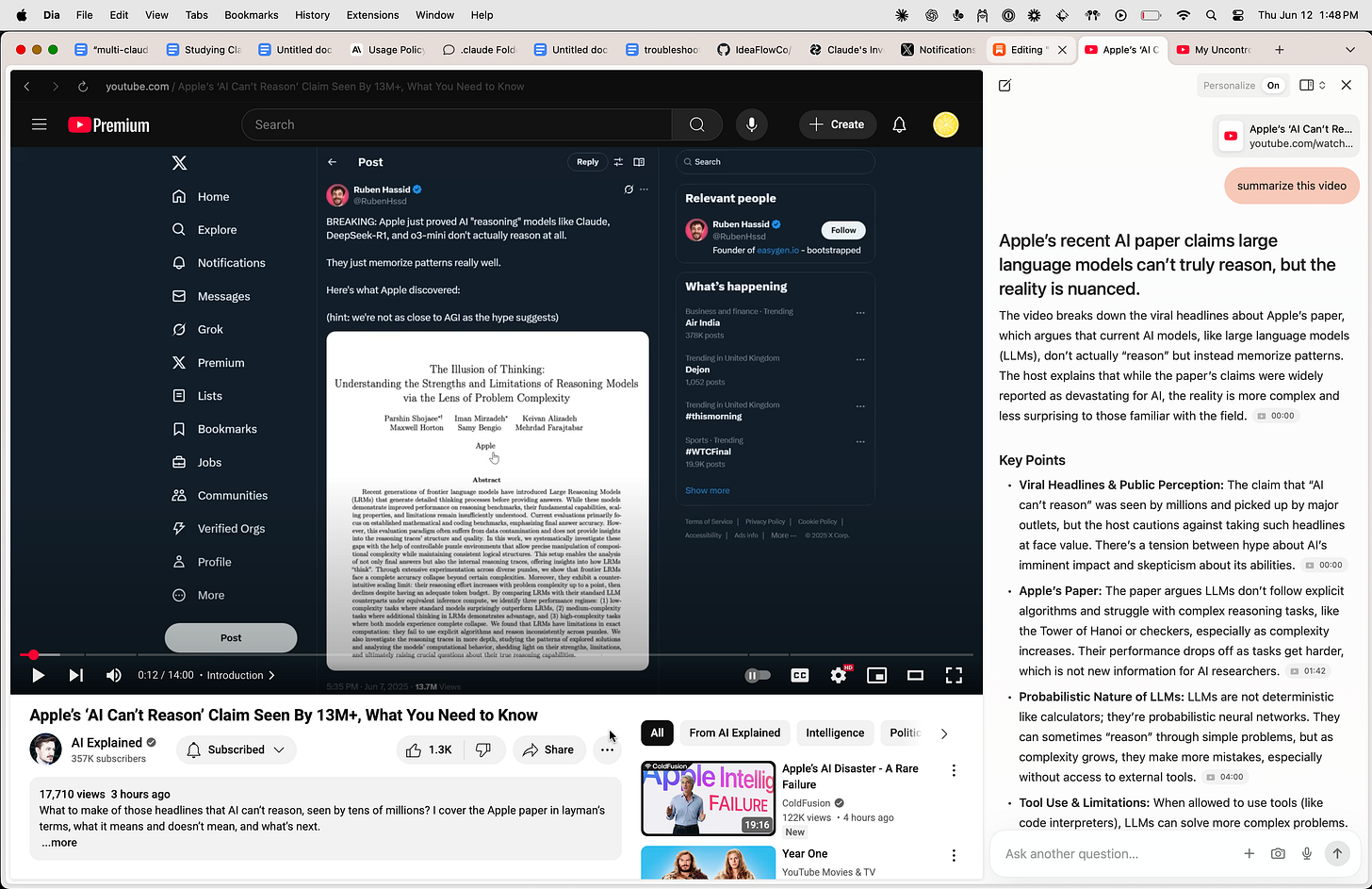Open the YouTube notifications bell
The width and height of the screenshot is (1372, 889).
point(898,123)
